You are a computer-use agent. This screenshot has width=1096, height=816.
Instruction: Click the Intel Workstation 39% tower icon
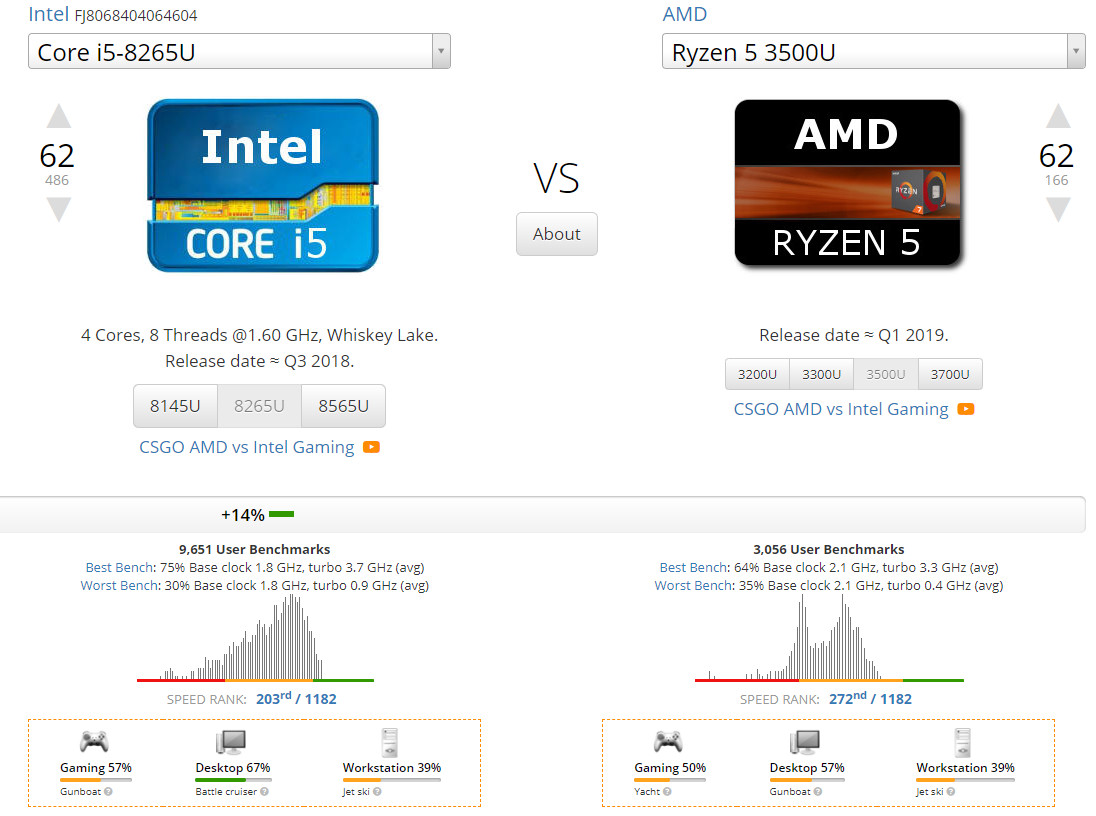(390, 743)
